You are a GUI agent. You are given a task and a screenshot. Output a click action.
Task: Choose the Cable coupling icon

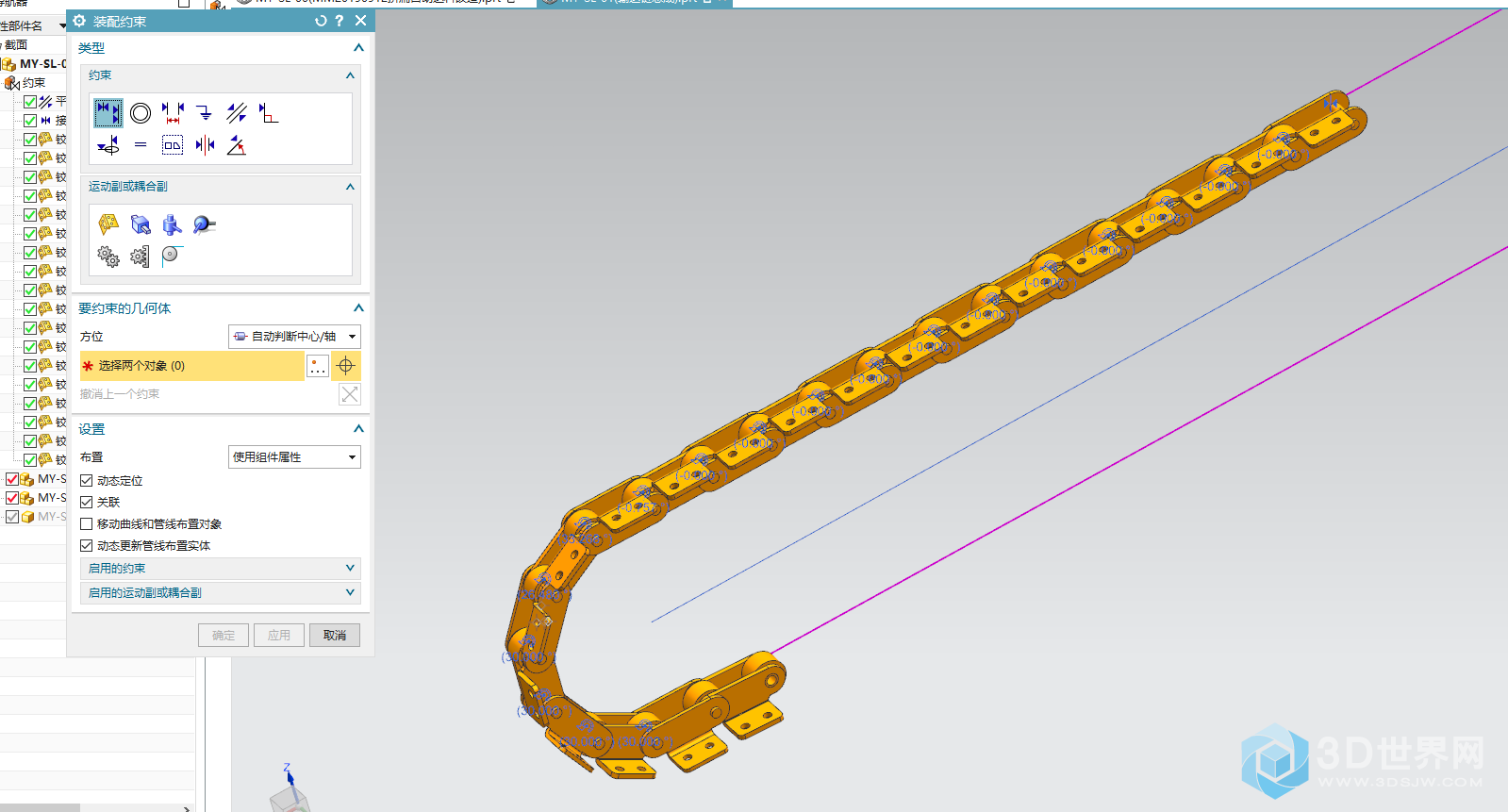tap(172, 256)
